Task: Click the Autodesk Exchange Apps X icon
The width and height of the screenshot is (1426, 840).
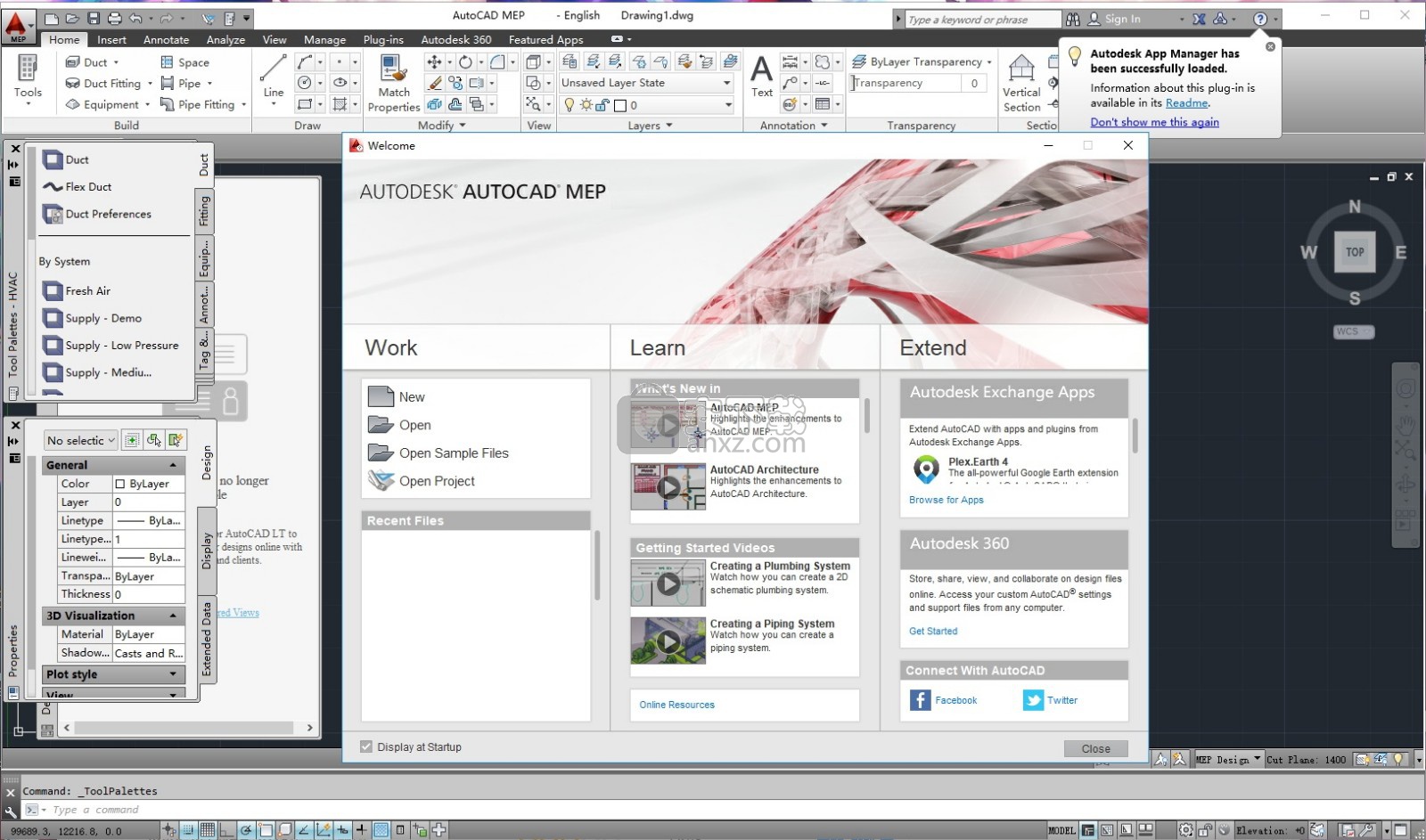Action: pos(1199,19)
